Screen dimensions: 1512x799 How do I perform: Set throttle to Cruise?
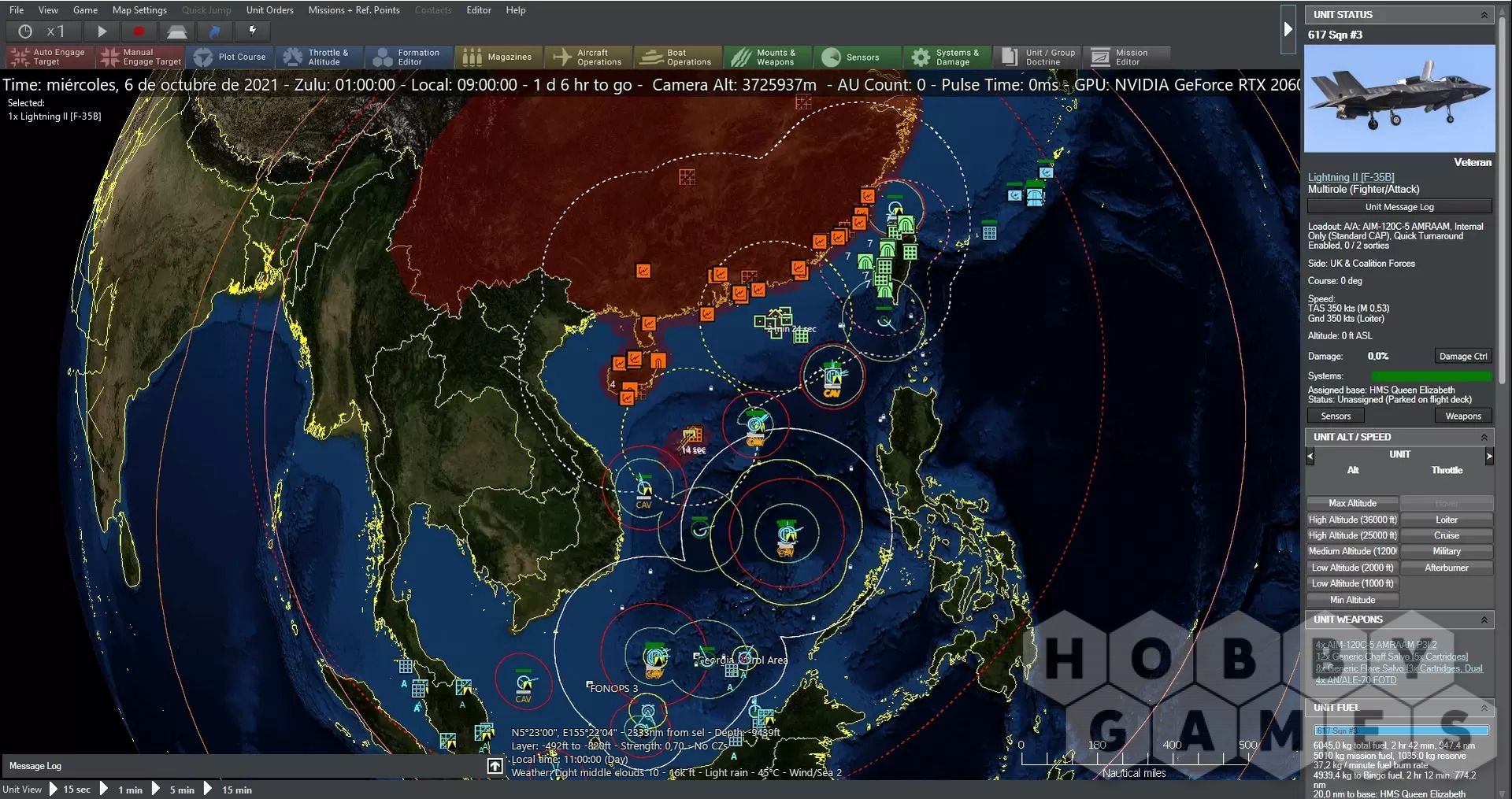[1447, 535]
